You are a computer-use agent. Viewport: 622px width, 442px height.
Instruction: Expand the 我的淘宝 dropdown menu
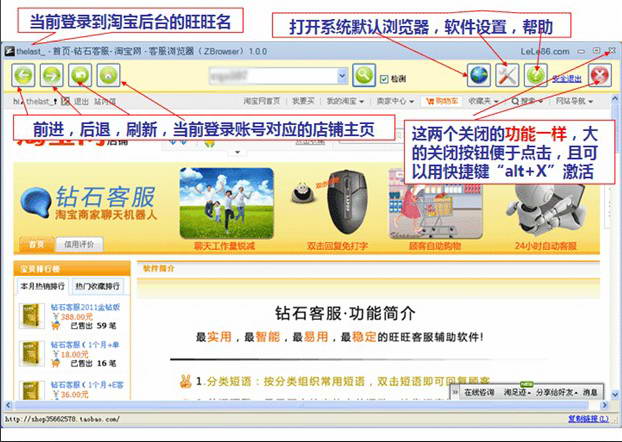(345, 101)
